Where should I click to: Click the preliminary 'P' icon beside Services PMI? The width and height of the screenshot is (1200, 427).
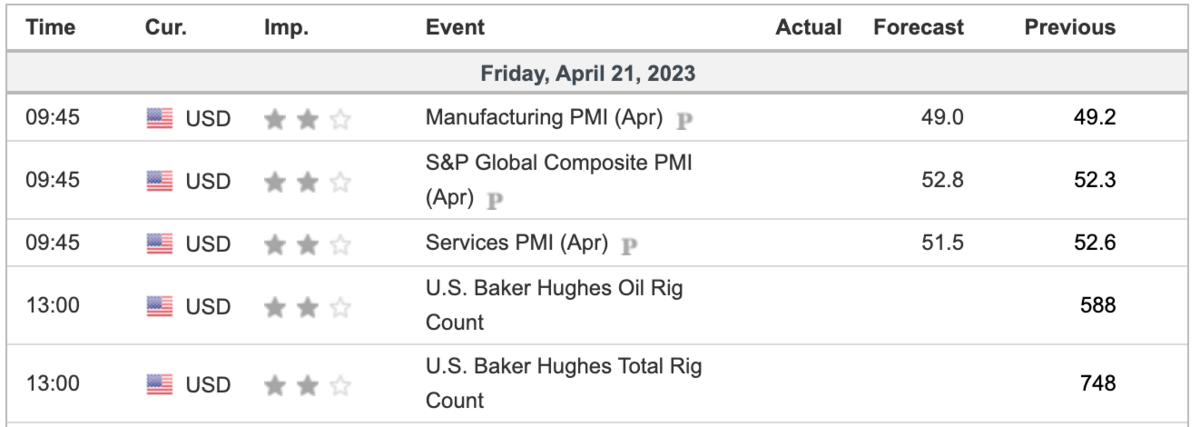[x=629, y=244]
